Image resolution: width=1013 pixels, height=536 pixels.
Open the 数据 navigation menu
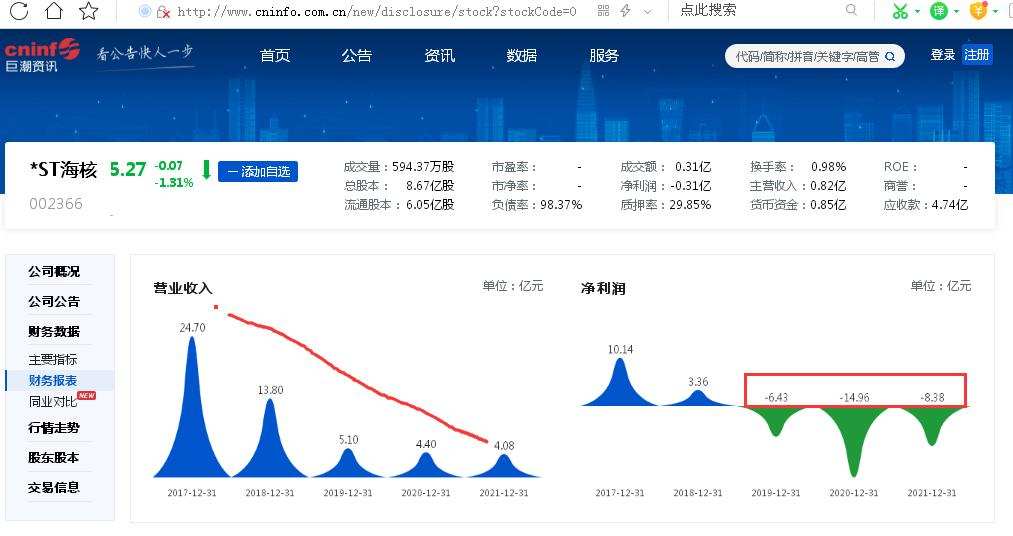(x=521, y=56)
